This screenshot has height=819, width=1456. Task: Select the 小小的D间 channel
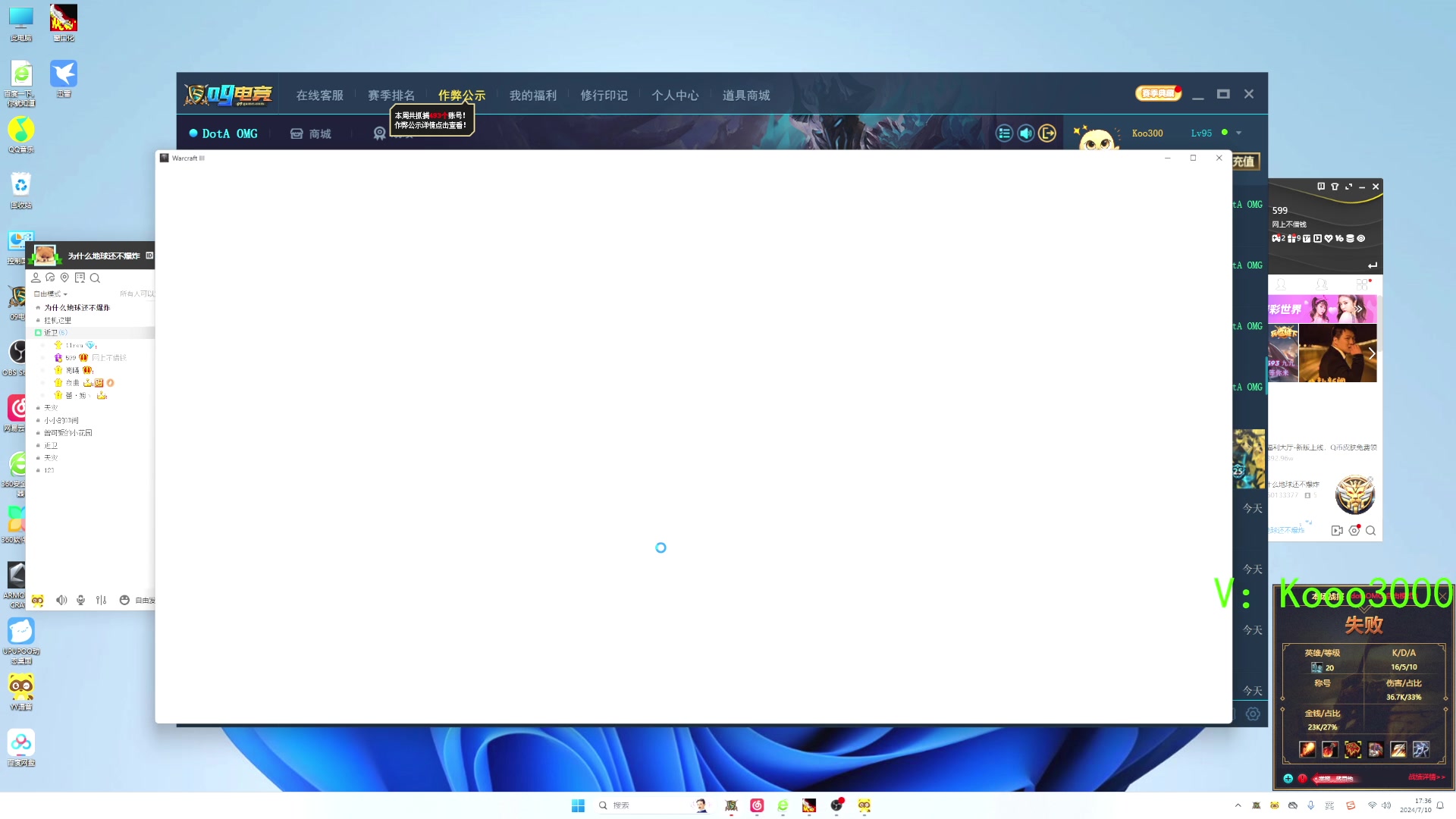[61, 420]
